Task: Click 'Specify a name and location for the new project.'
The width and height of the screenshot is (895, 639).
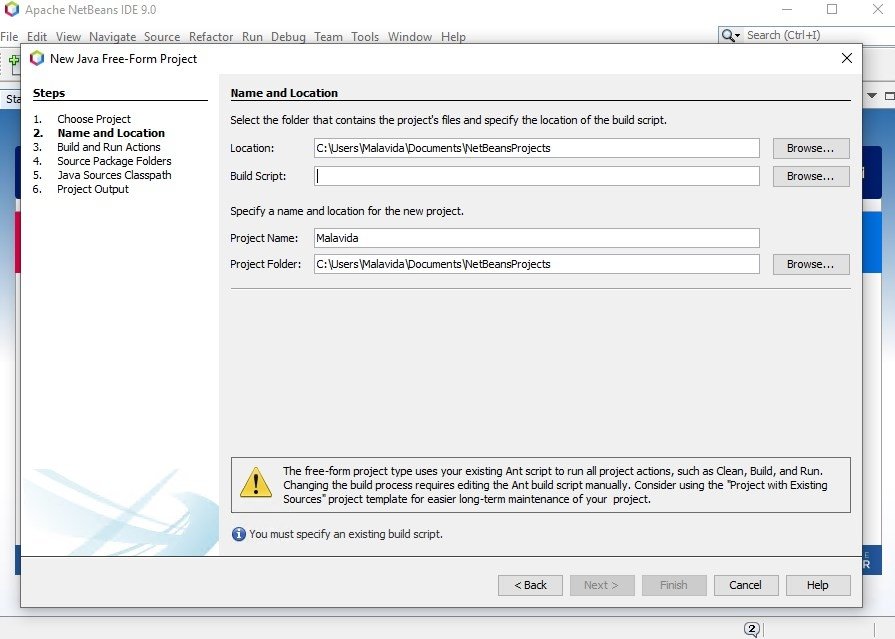Action: coord(347,211)
